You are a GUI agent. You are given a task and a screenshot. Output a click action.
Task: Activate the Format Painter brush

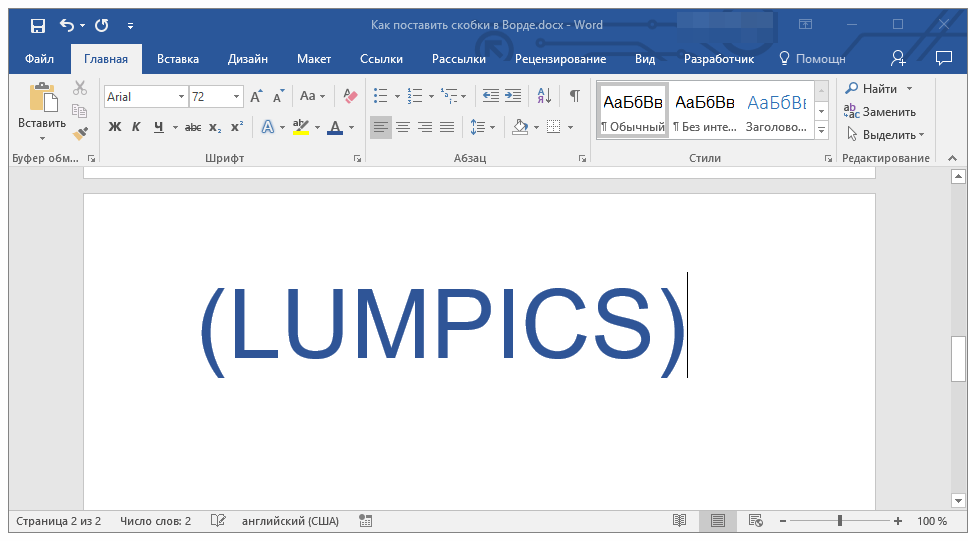point(80,133)
